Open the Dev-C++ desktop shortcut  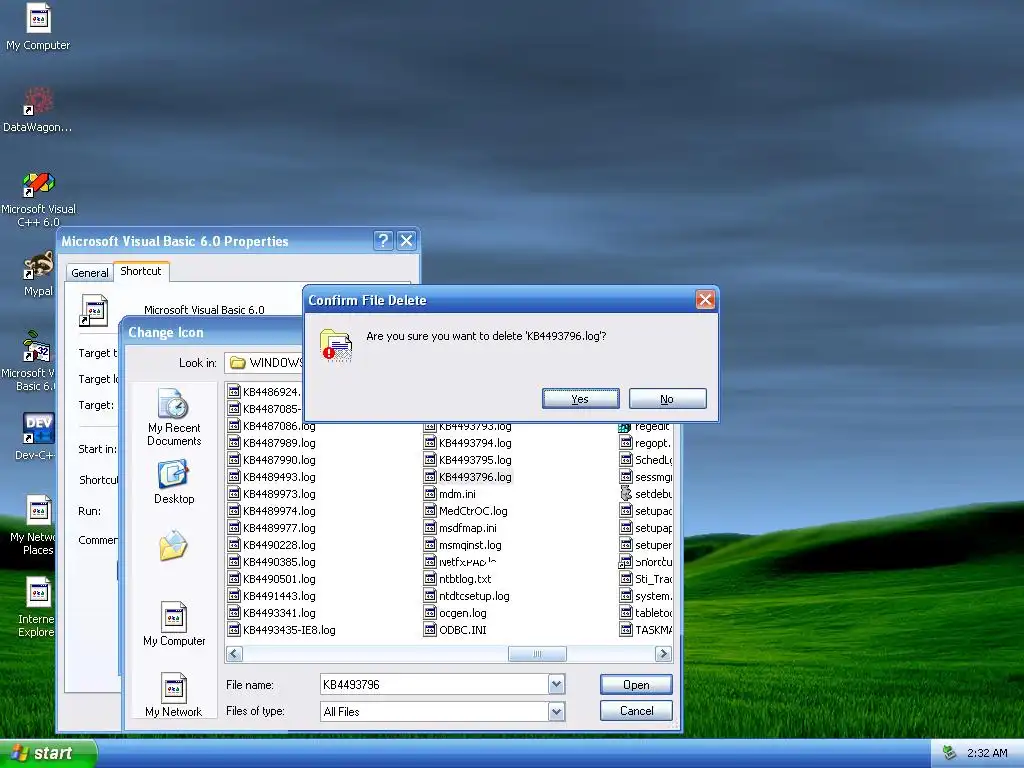[x=37, y=436]
